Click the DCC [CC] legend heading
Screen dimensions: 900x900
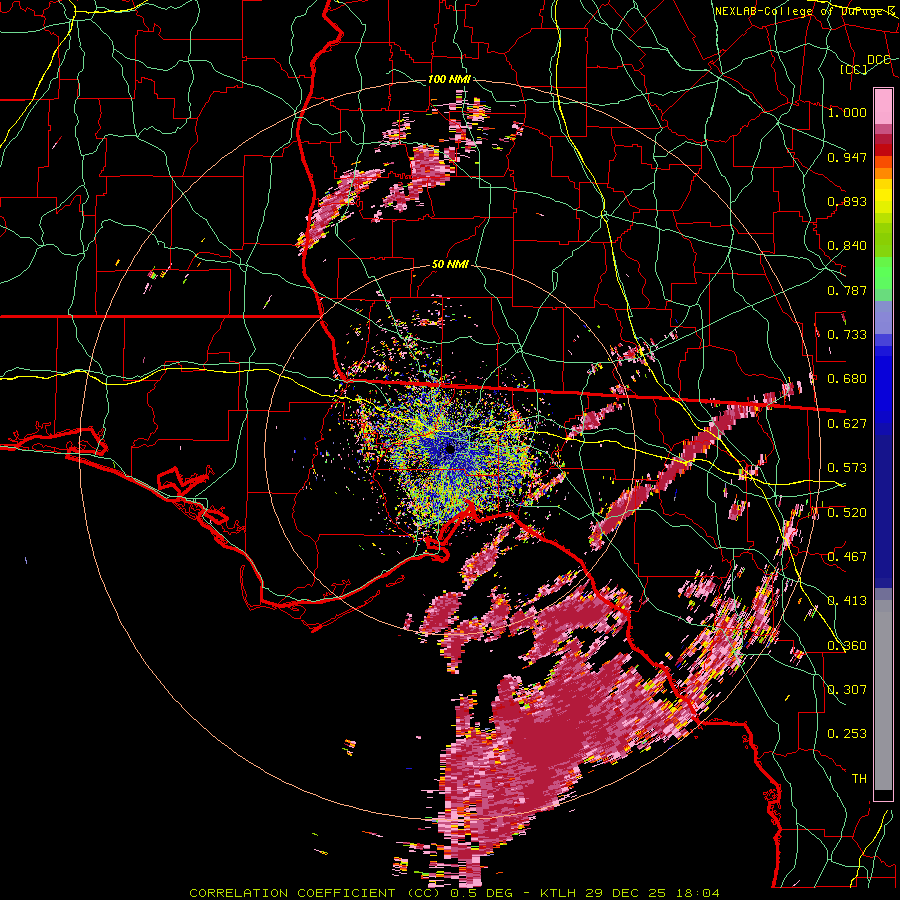point(865,64)
